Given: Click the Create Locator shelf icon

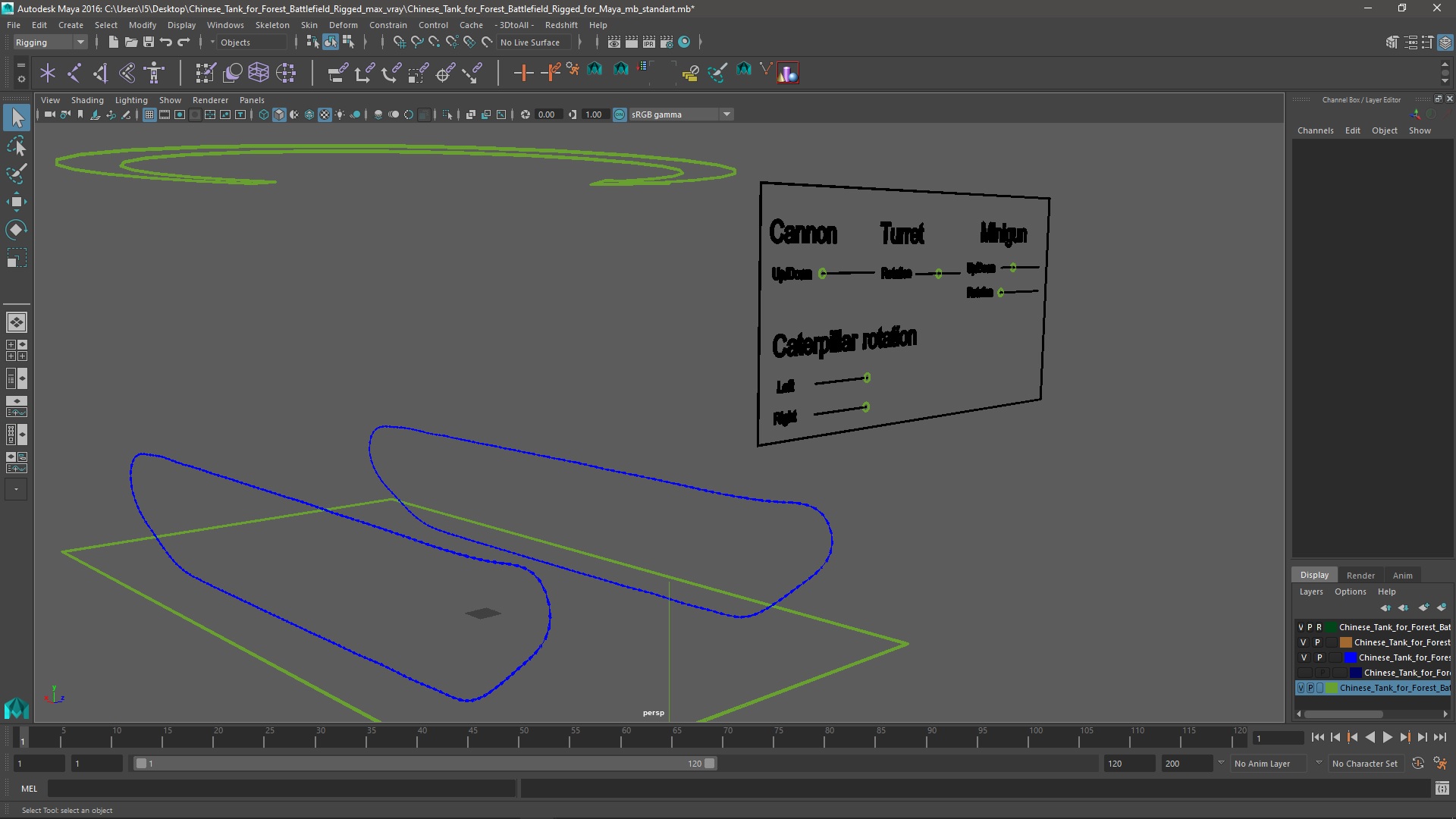Looking at the screenshot, I should [x=47, y=73].
